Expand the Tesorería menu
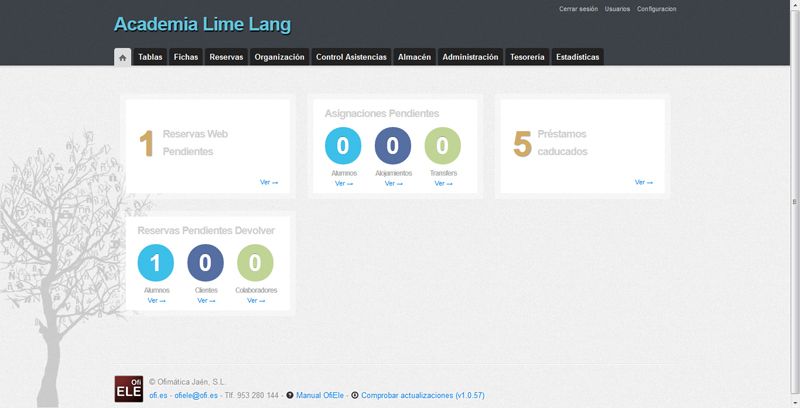800x408 pixels. pyautogui.click(x=527, y=57)
